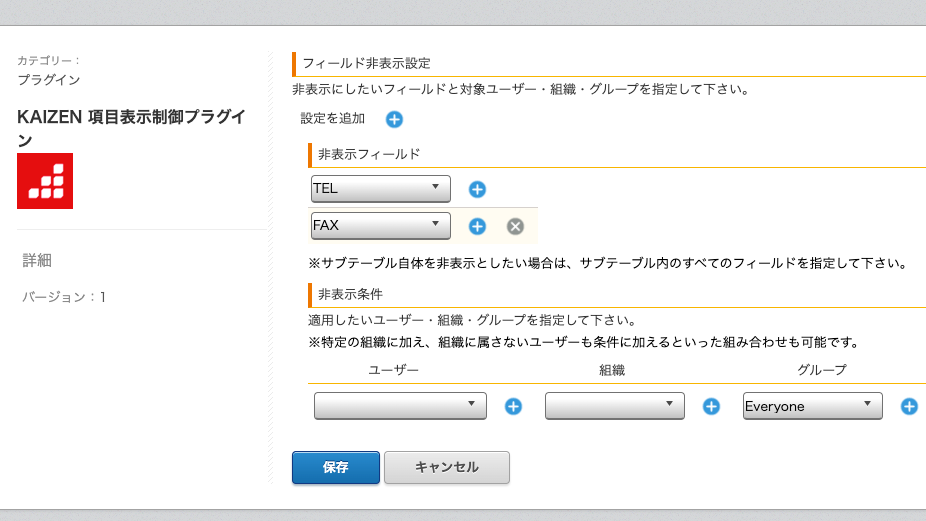Add a field row after the FAX dropdown
This screenshot has height=521, width=926.
pos(477,226)
